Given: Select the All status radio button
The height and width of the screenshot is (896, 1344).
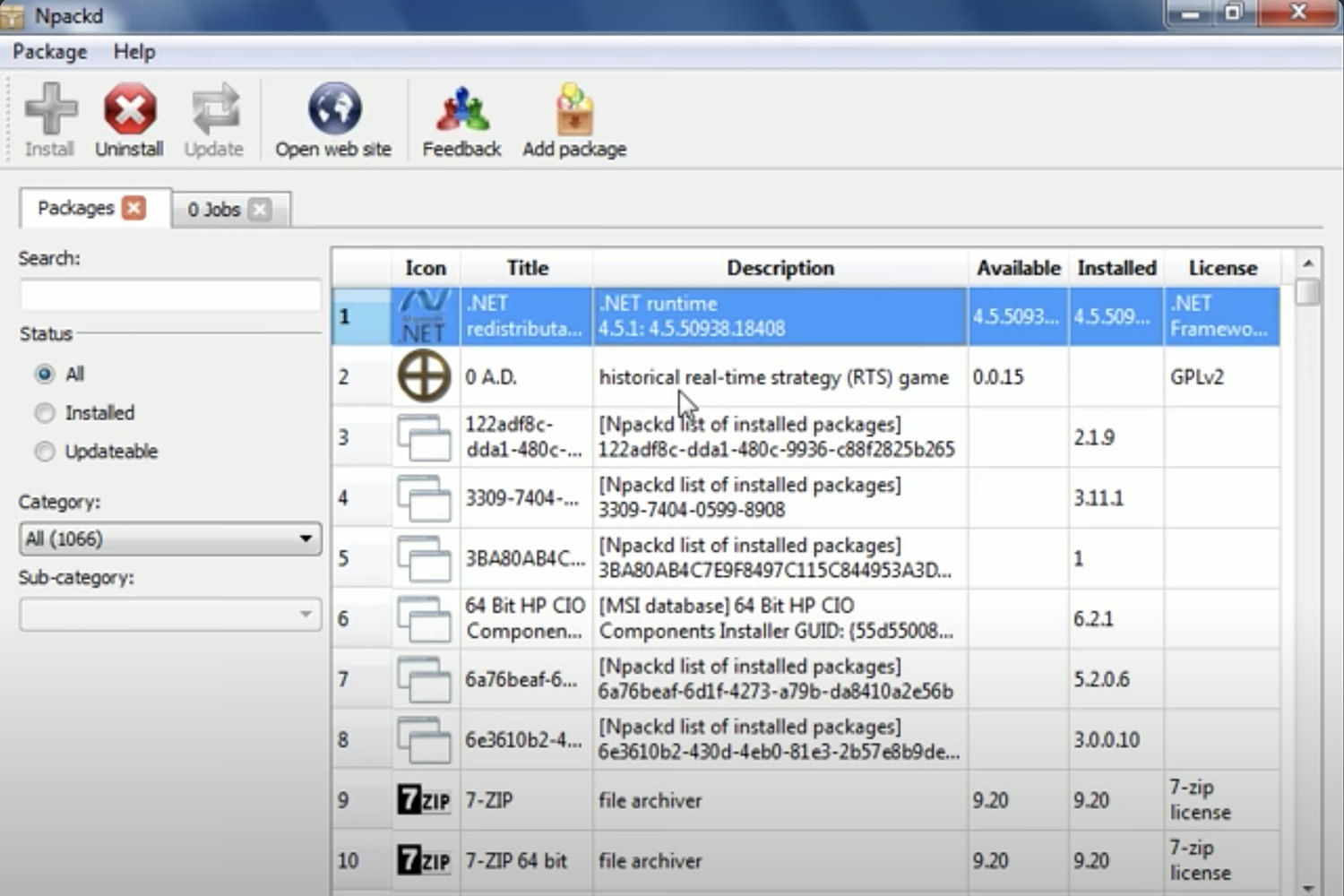Looking at the screenshot, I should 45,374.
